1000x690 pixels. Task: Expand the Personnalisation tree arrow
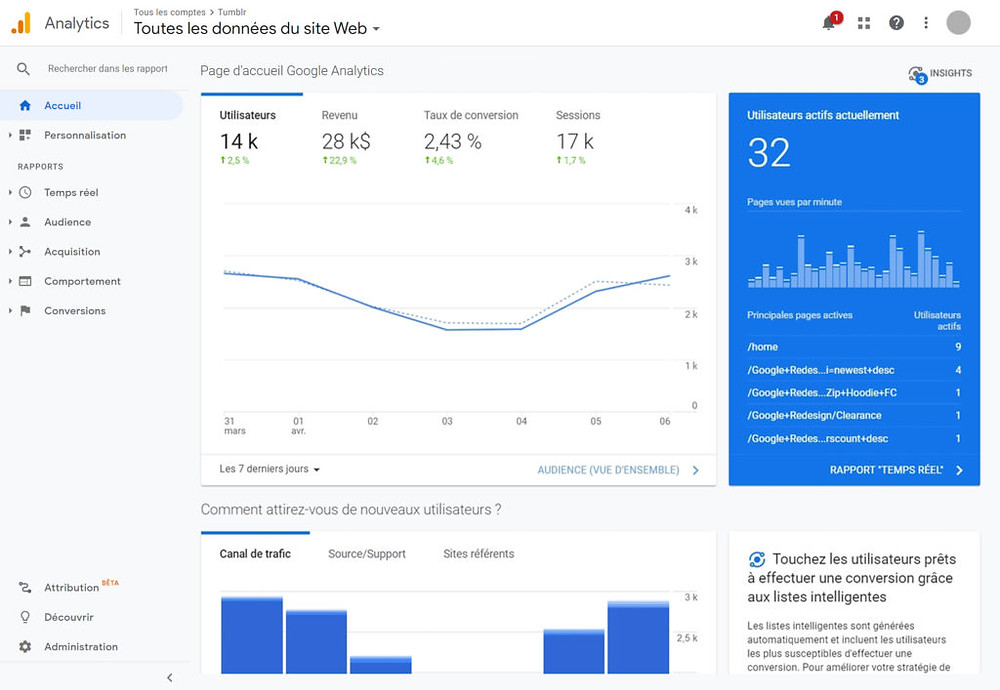(10, 135)
